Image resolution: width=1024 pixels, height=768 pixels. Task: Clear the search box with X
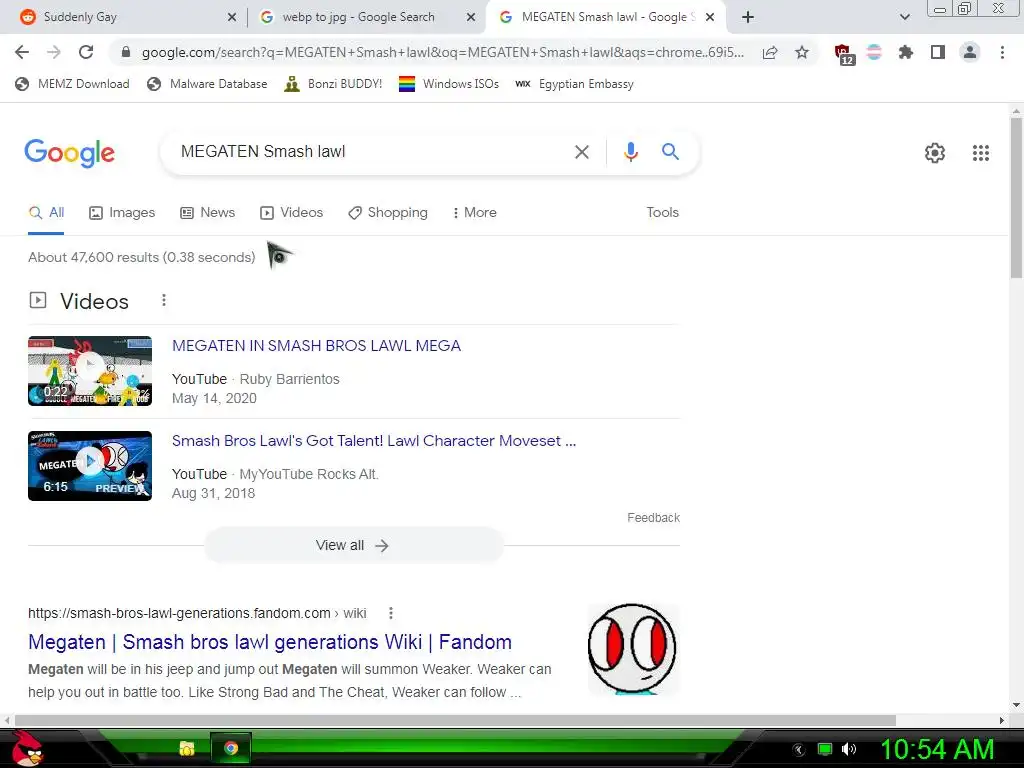tap(581, 152)
